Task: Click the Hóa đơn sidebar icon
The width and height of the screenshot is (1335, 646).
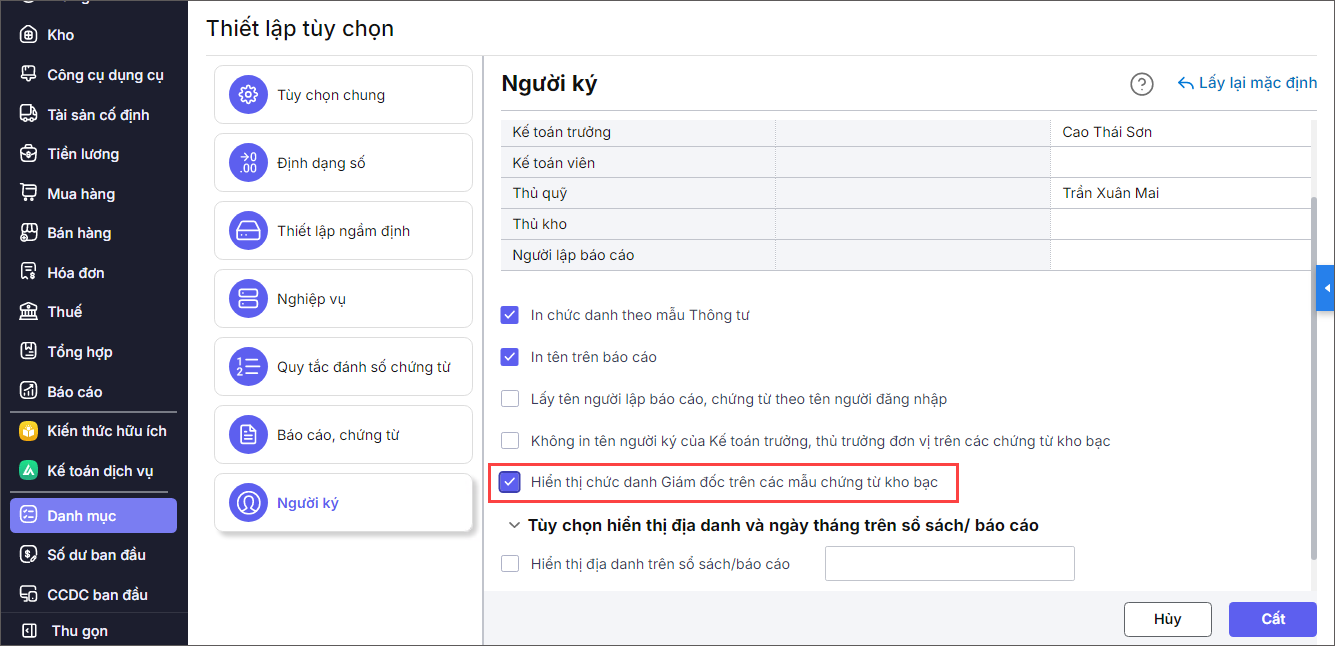Action: click(x=29, y=272)
